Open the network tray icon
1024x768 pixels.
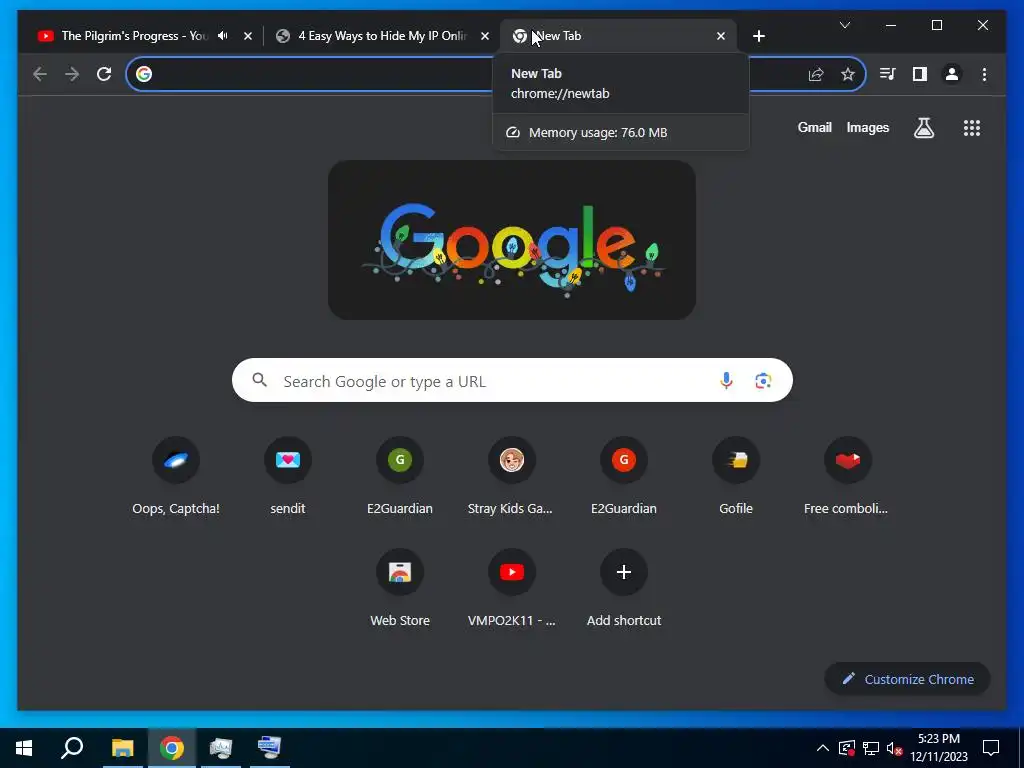[871, 748]
